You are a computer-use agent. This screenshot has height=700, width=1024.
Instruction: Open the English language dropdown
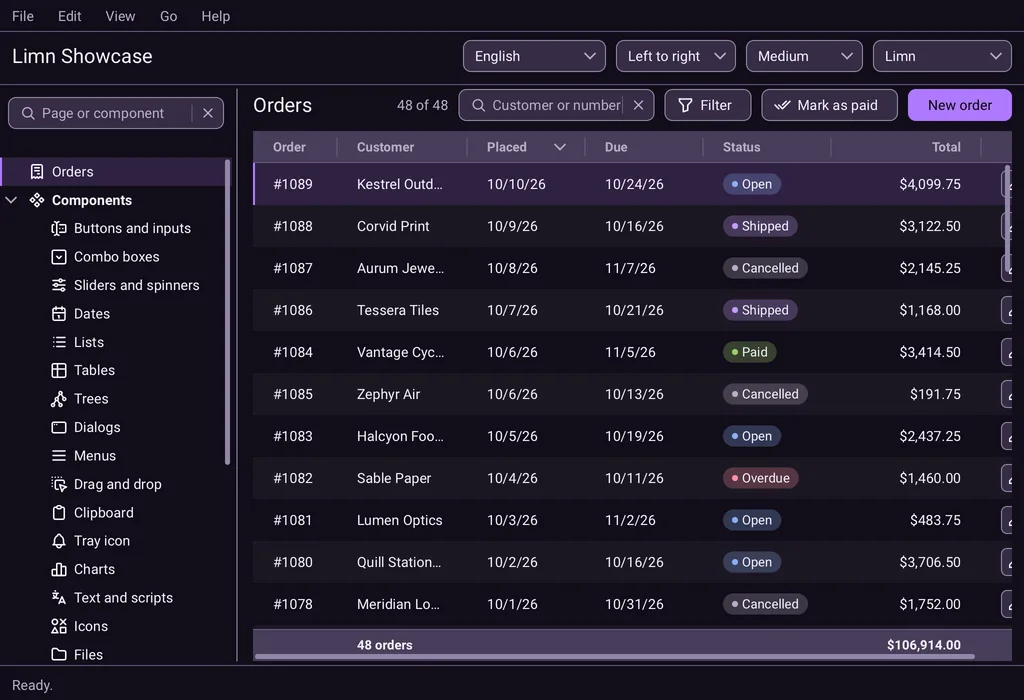(534, 56)
